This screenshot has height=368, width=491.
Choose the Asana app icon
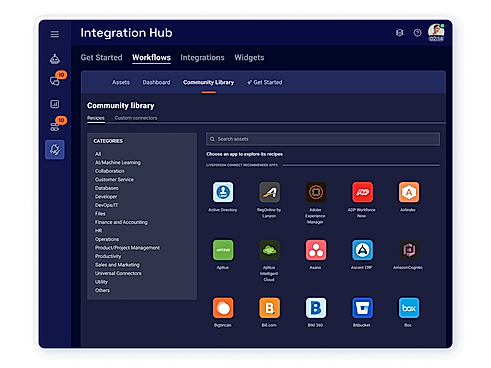[316, 250]
